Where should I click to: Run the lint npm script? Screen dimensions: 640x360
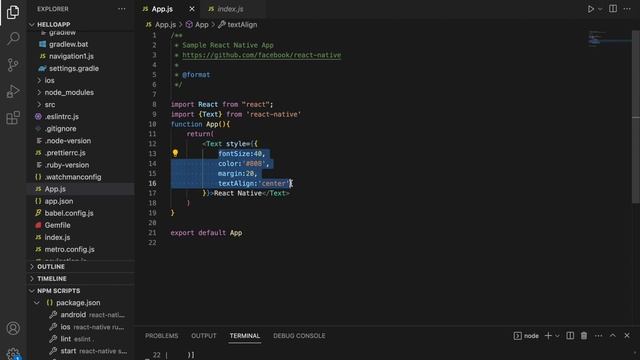pyautogui.click(x=81, y=339)
